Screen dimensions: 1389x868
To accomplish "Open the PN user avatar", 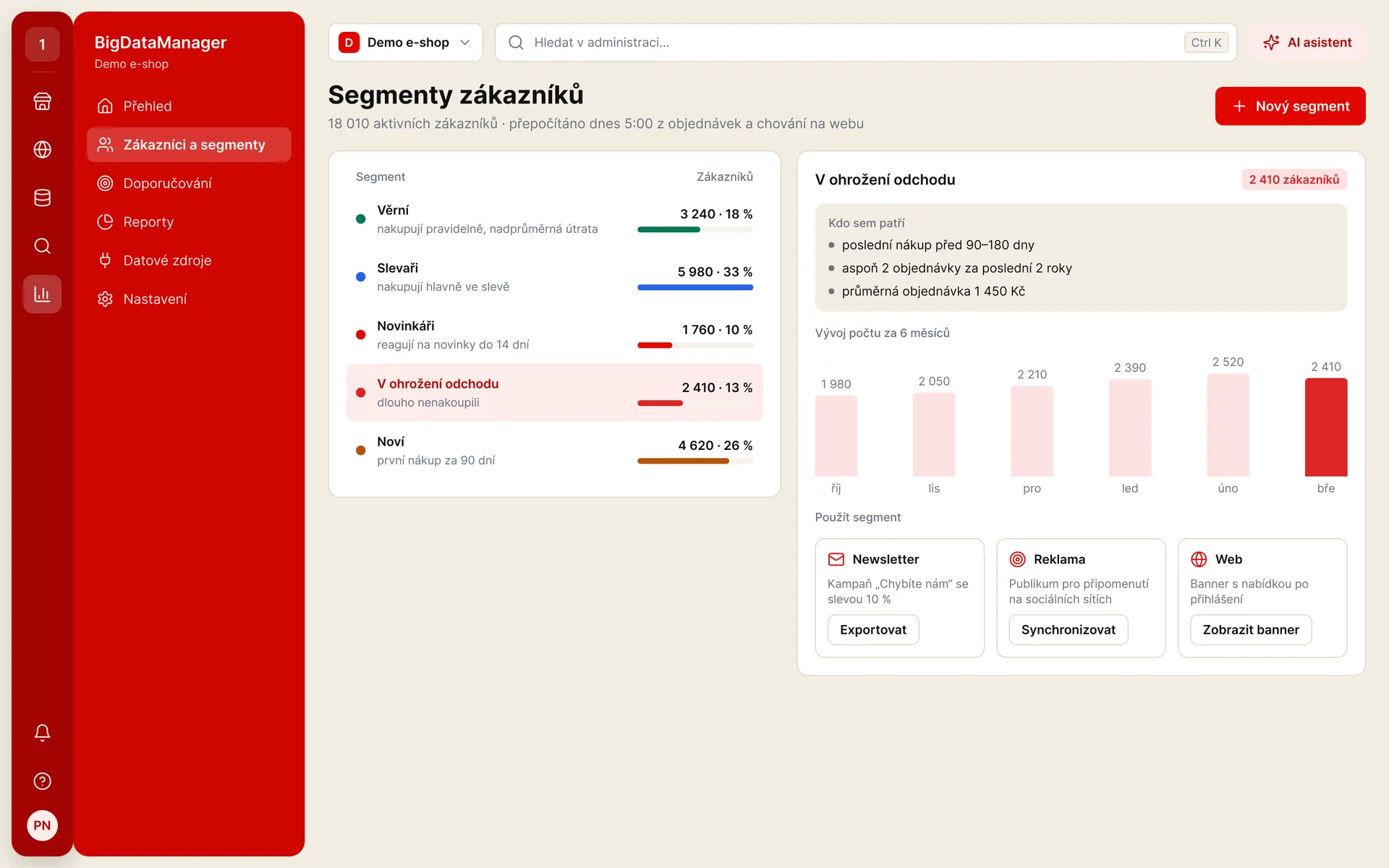I will (x=42, y=825).
